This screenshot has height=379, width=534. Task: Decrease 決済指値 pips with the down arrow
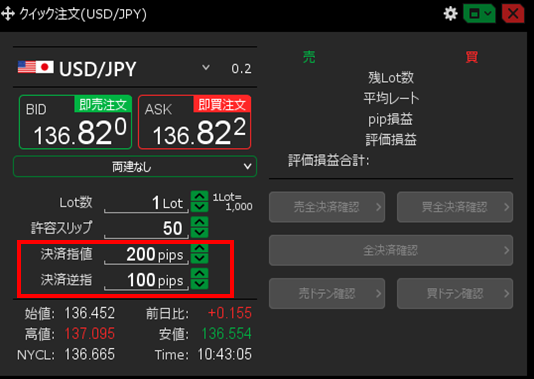click(200, 258)
